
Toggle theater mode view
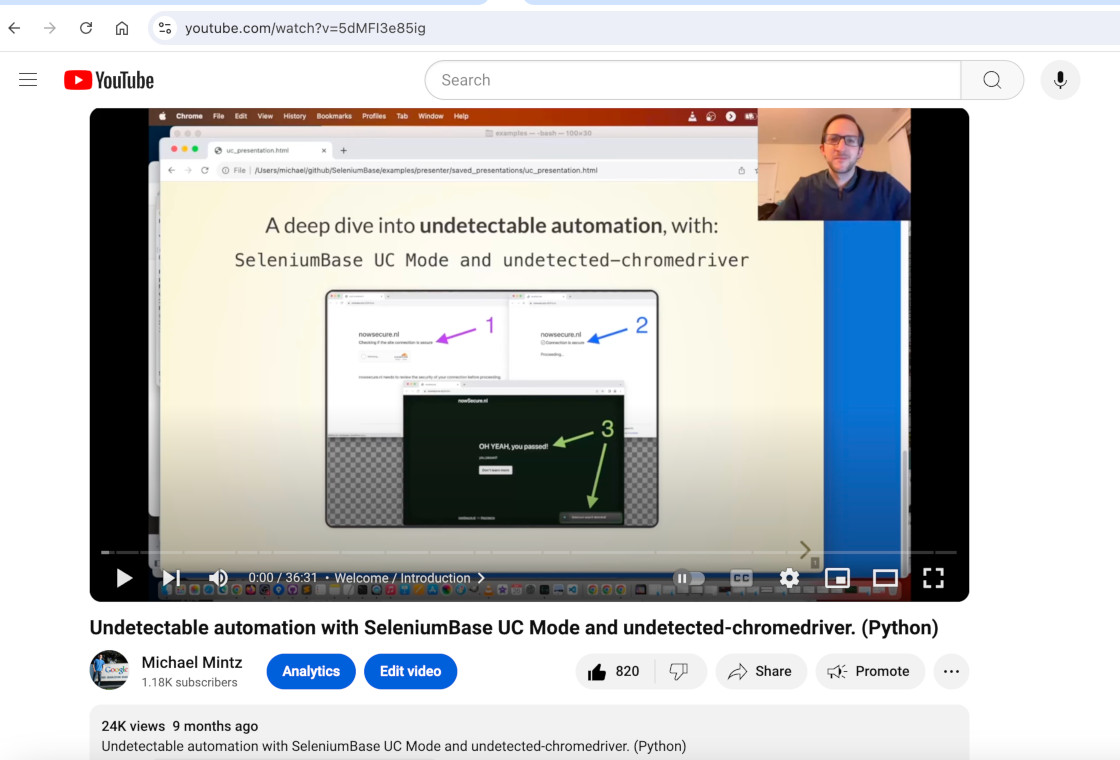pos(885,577)
